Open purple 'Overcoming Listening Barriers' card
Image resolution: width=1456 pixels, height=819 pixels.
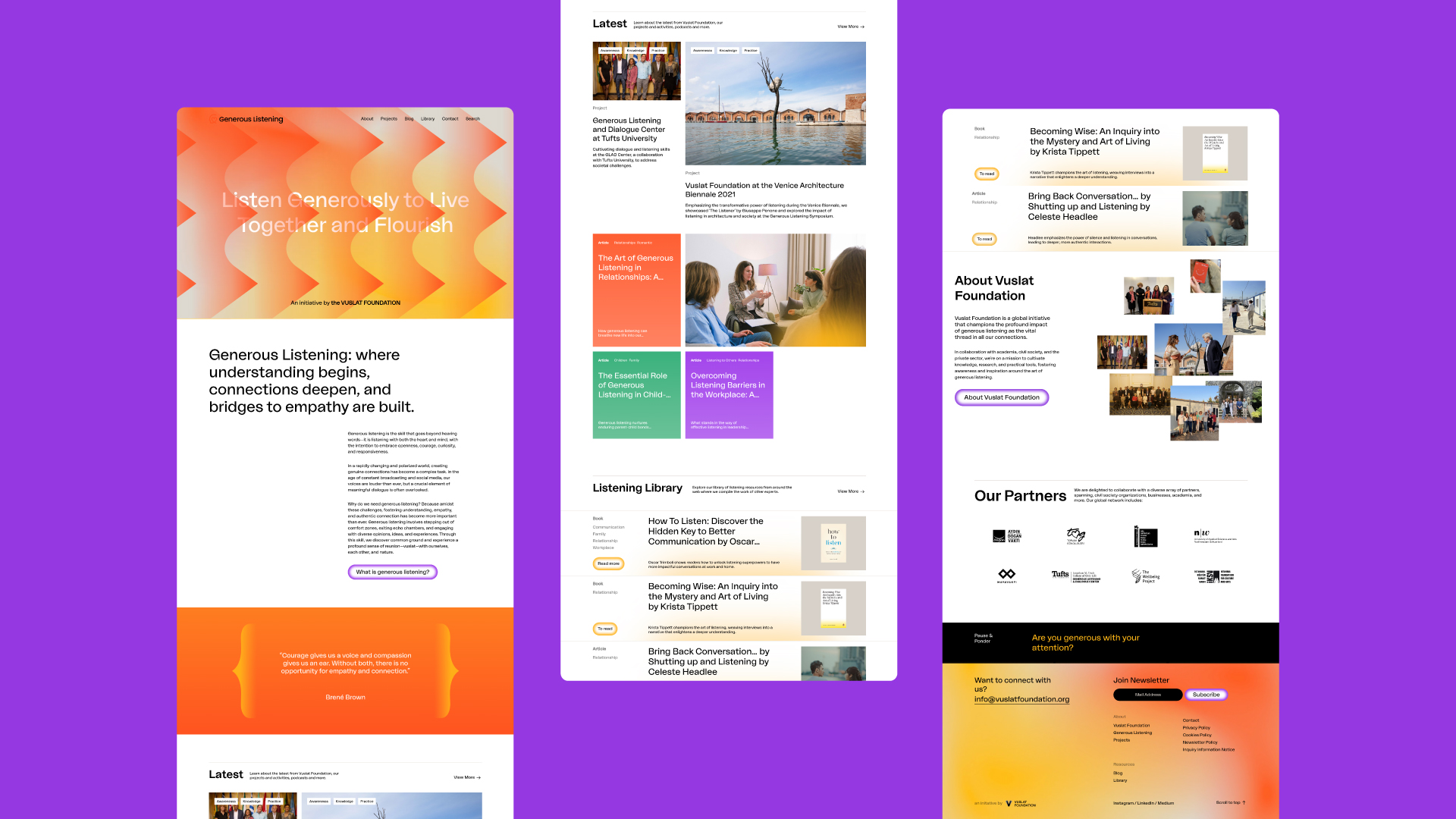[x=729, y=395]
